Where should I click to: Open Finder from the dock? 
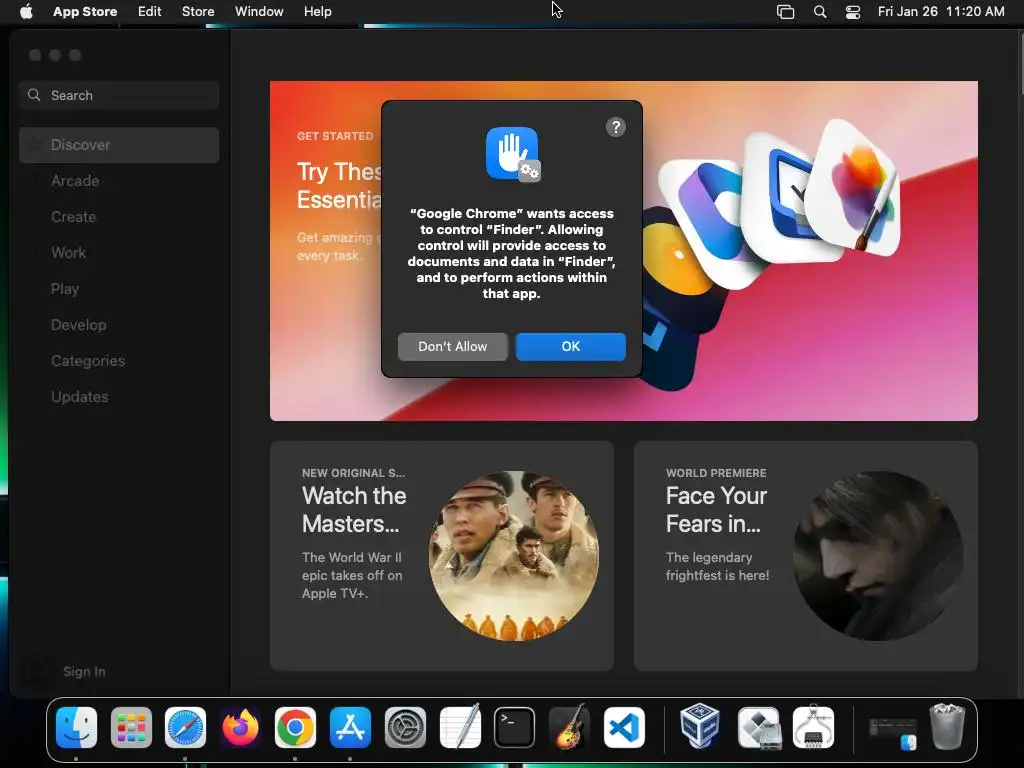click(76, 728)
